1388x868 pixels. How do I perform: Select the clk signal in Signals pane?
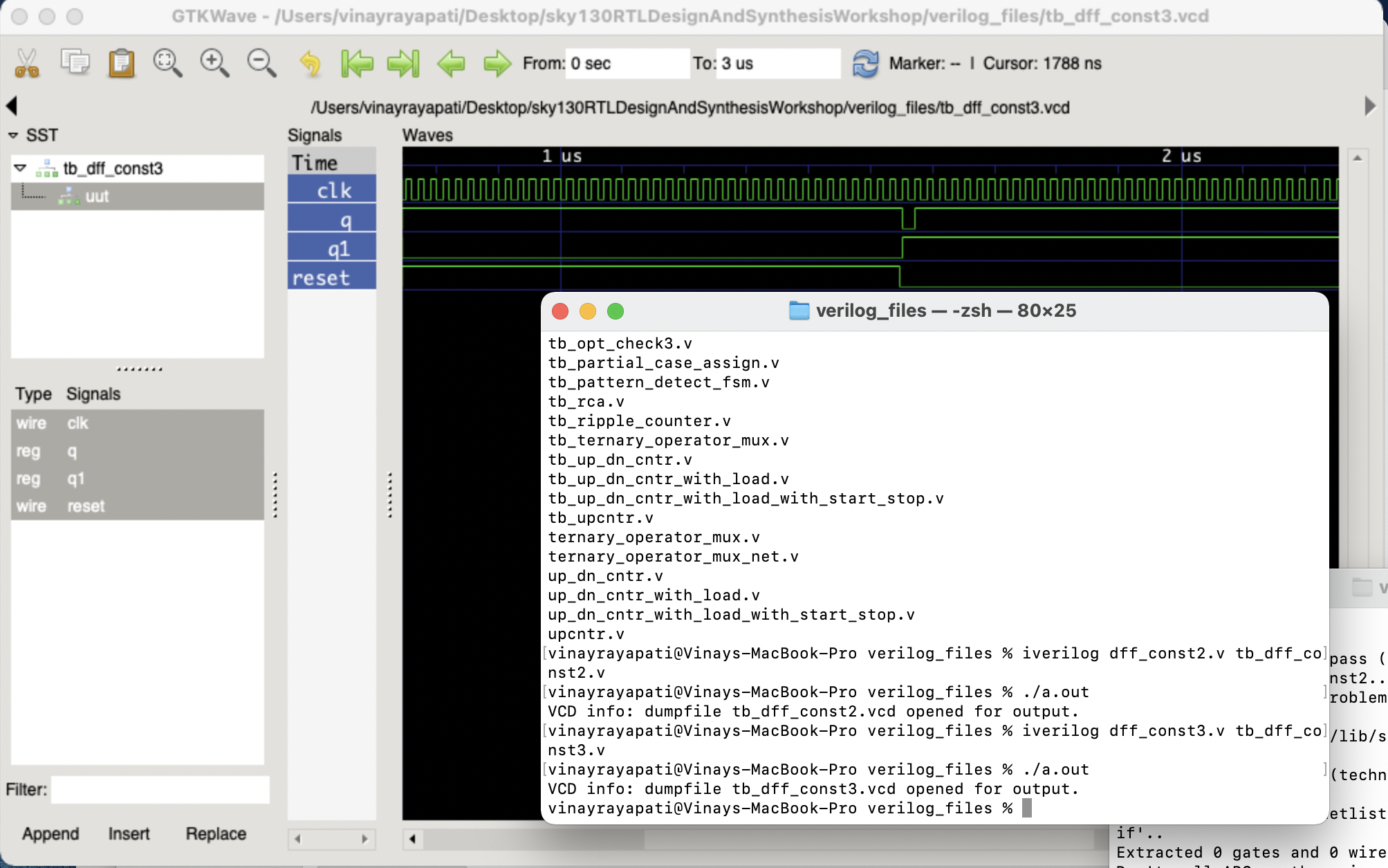[332, 190]
